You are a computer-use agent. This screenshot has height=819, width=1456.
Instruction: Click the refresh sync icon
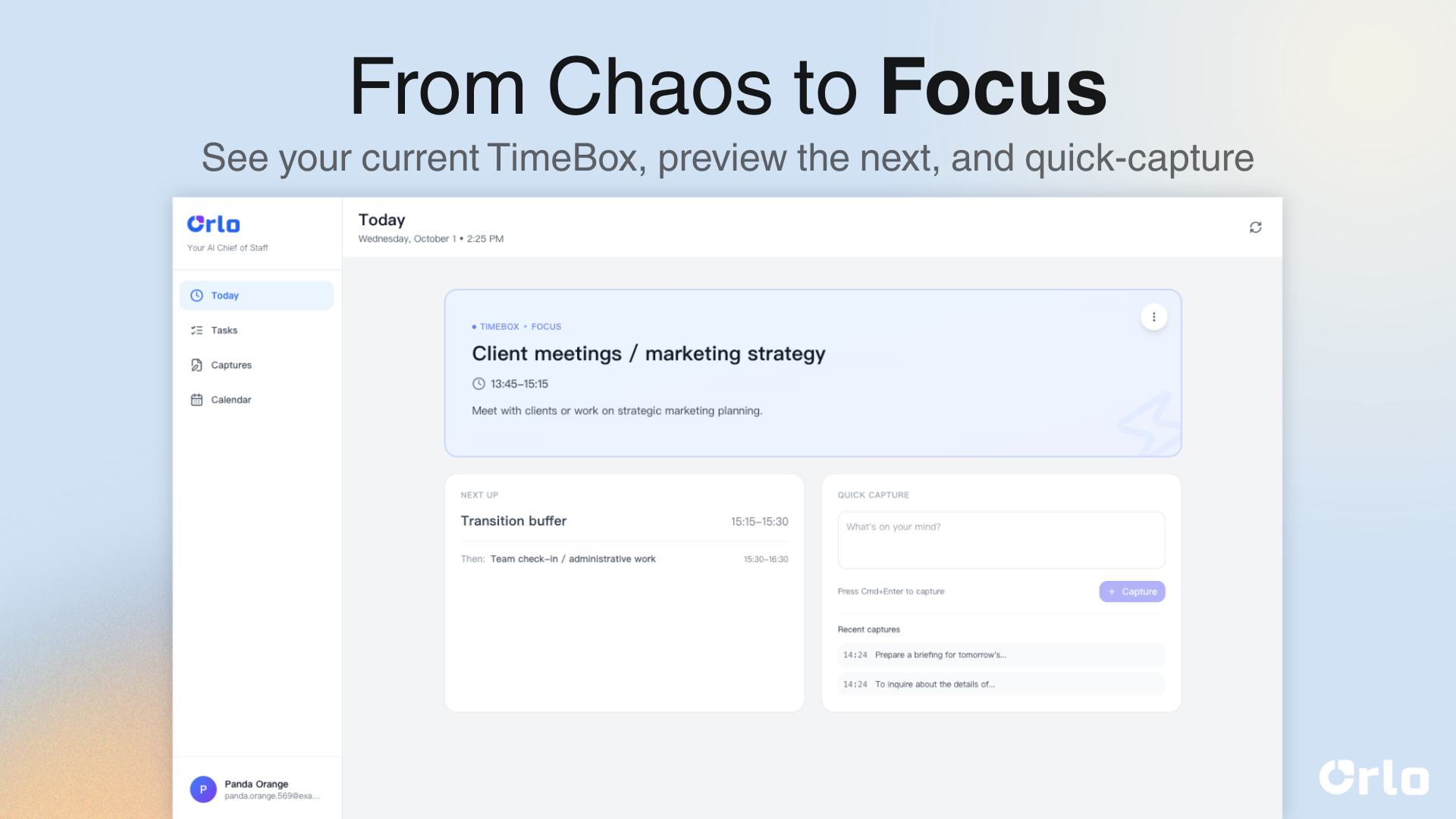1255,227
